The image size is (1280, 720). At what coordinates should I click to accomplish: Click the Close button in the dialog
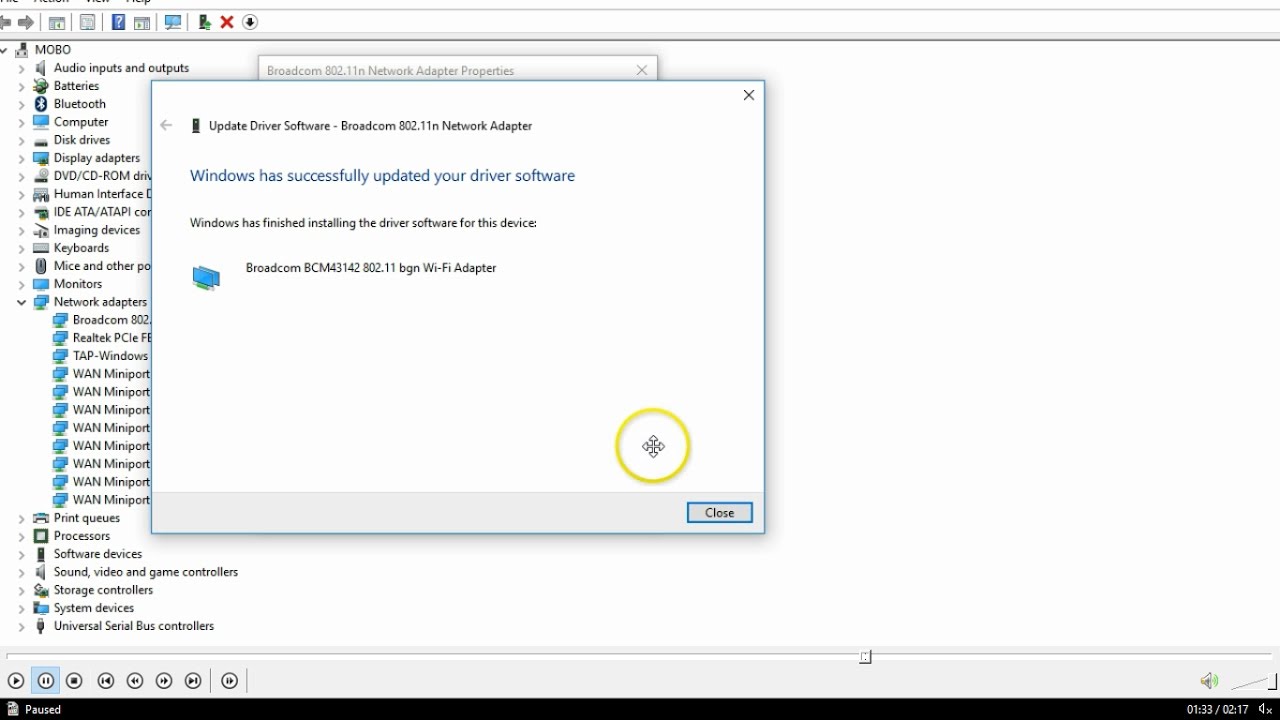tap(719, 512)
